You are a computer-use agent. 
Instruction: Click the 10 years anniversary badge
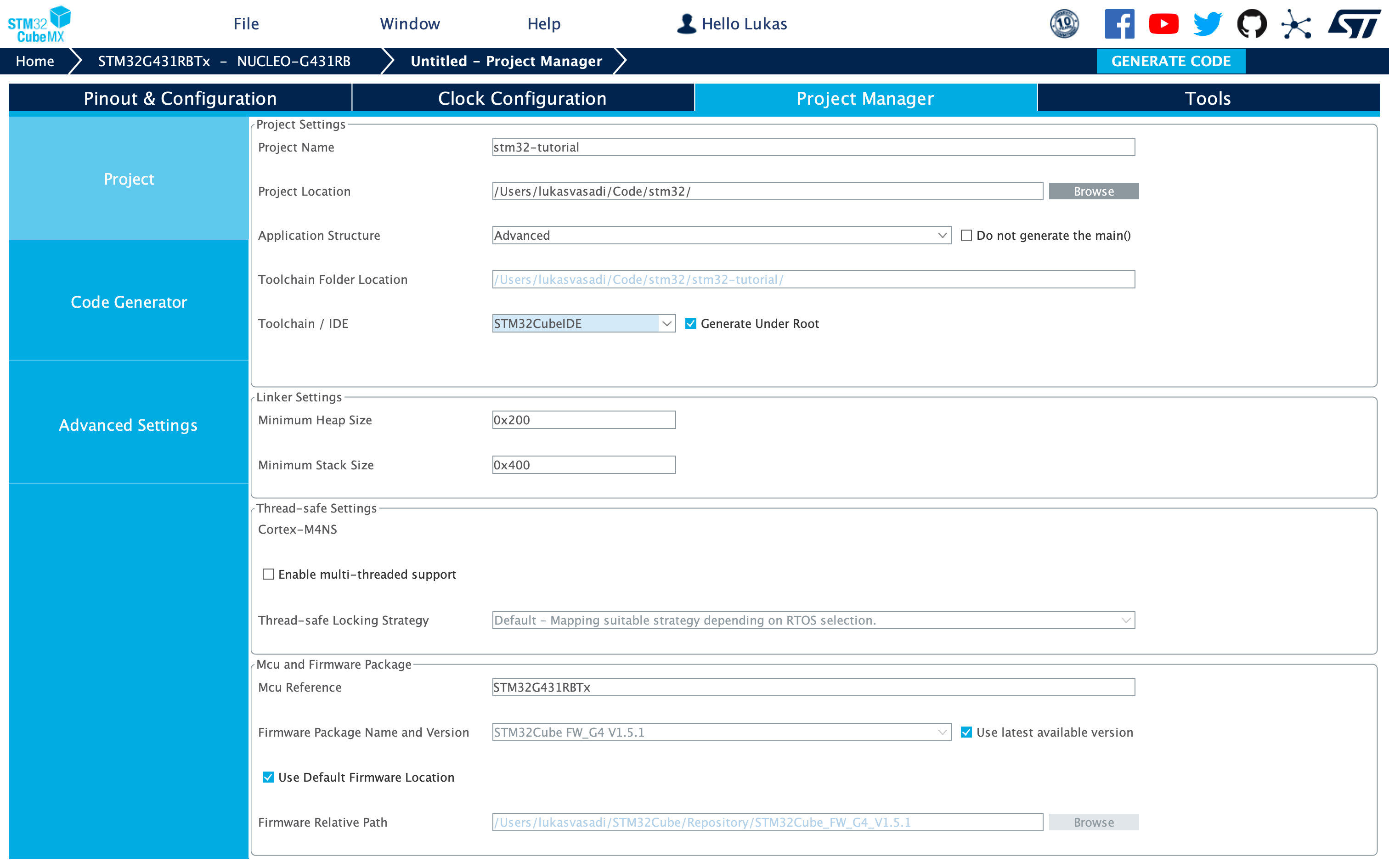coord(1065,23)
